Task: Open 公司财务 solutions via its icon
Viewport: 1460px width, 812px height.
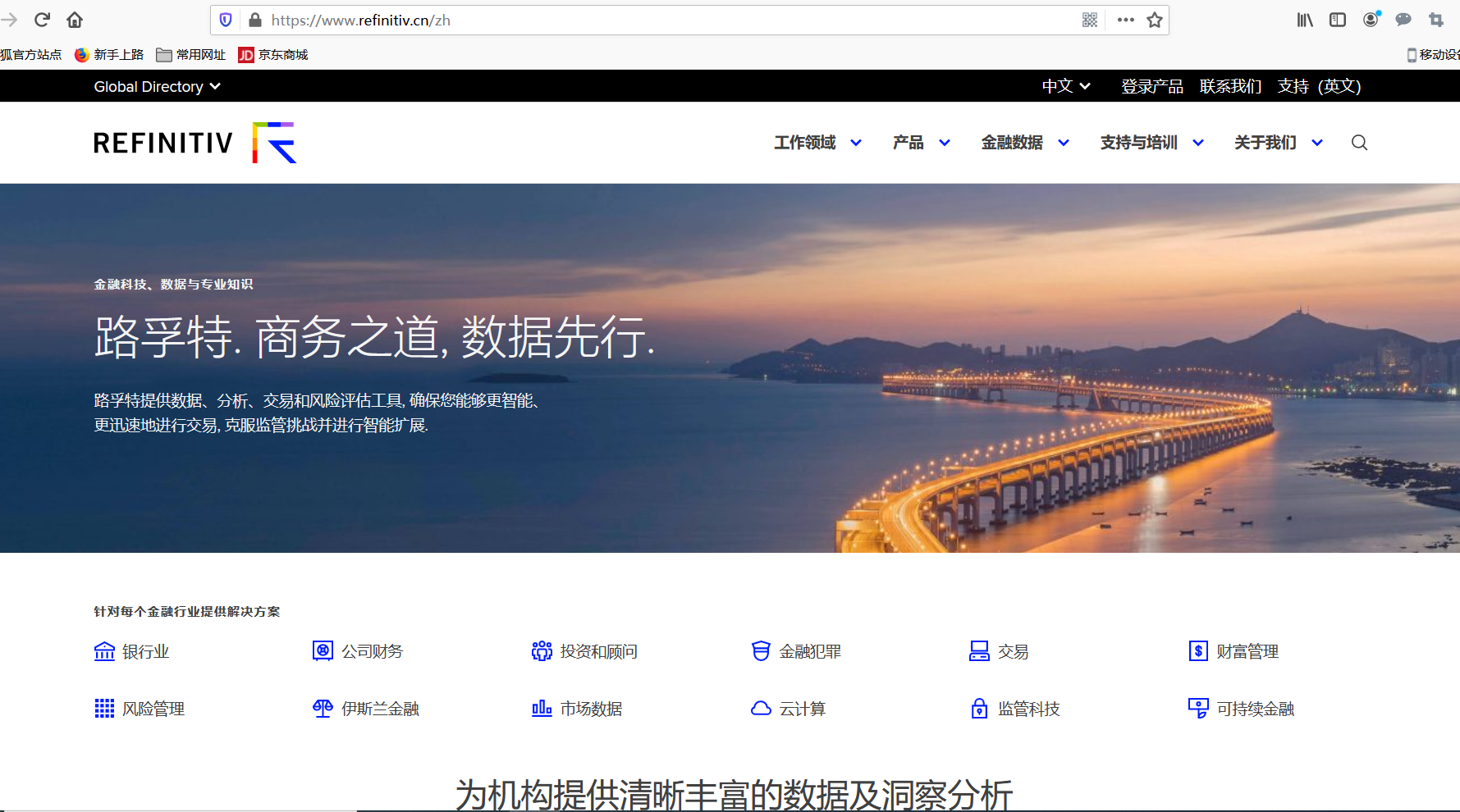Action: pos(322,650)
